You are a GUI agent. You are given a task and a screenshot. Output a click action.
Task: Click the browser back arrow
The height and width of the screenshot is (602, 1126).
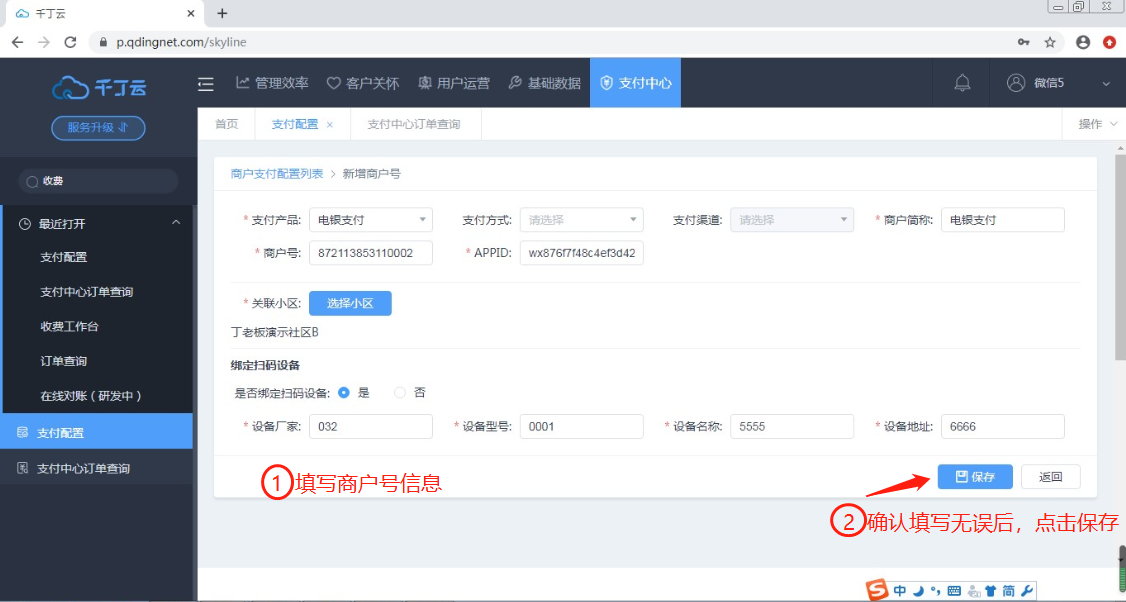point(17,42)
